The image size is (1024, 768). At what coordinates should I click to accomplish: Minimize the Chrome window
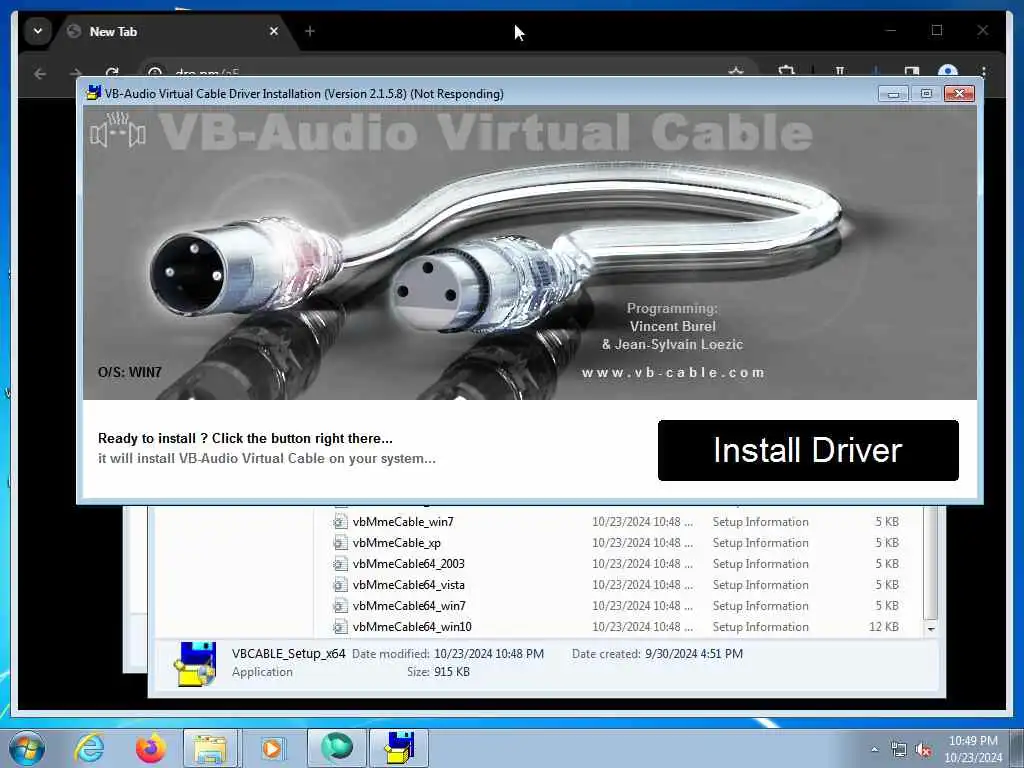[891, 31]
